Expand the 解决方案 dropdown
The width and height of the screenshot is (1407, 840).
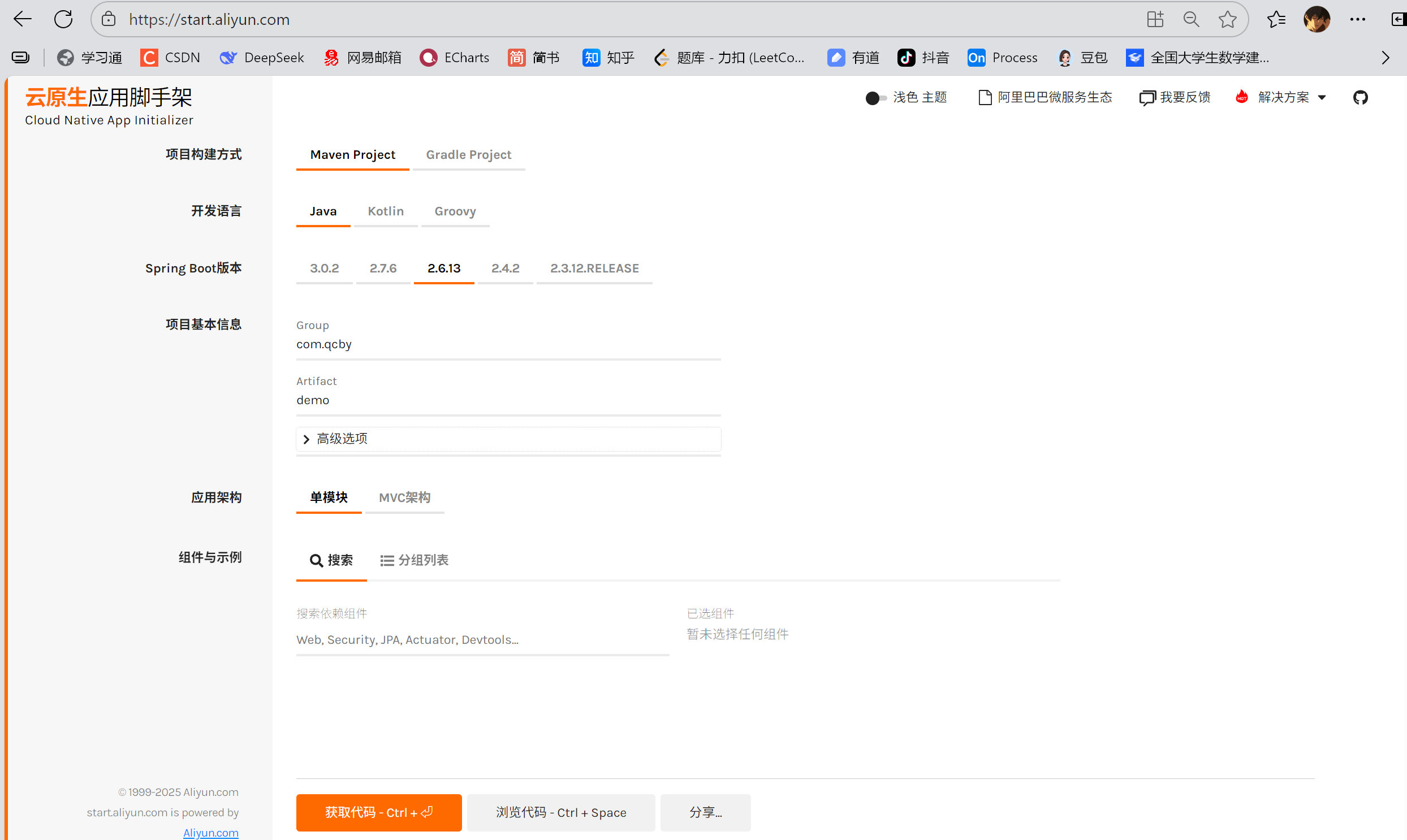pyautogui.click(x=1281, y=97)
